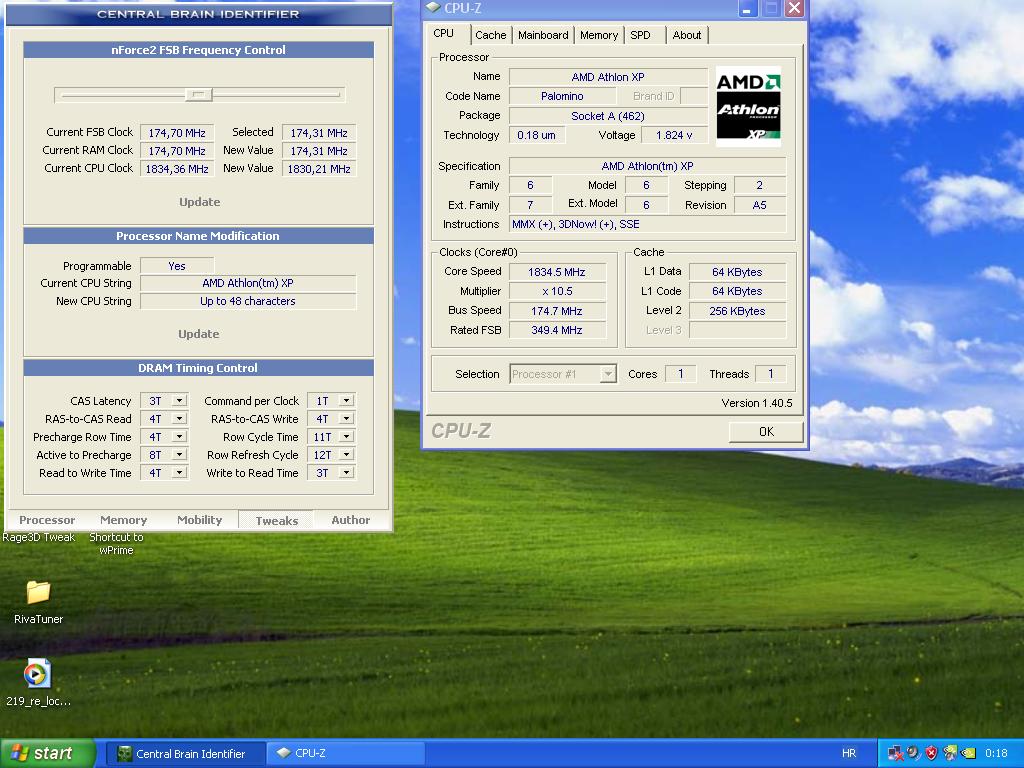Click the Package value Socket A (462)

[x=608, y=116]
